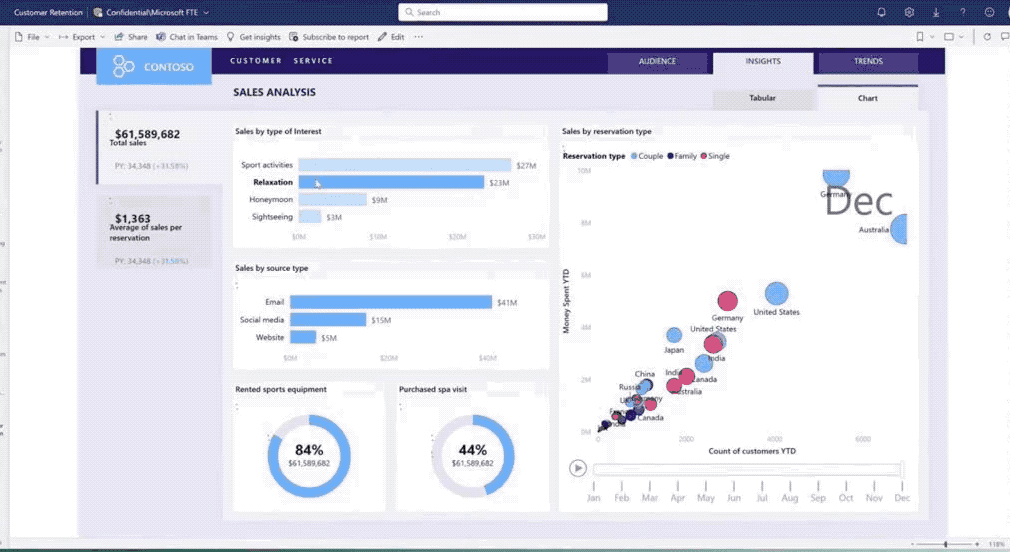Click the pink Germany bubble
The image size is (1010, 552).
coord(727,301)
